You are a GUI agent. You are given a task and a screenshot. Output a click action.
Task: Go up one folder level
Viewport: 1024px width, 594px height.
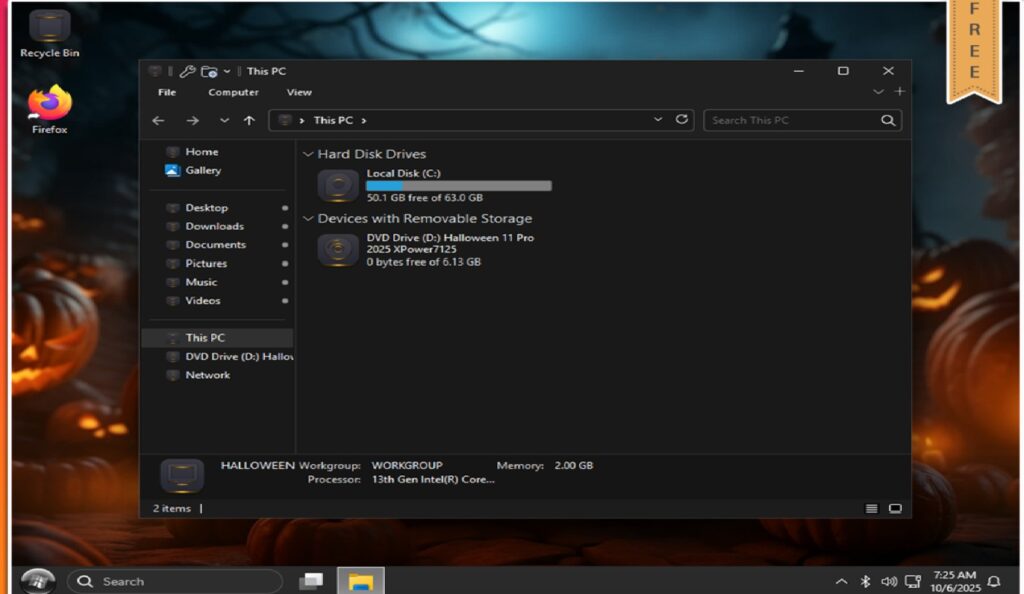[x=249, y=120]
